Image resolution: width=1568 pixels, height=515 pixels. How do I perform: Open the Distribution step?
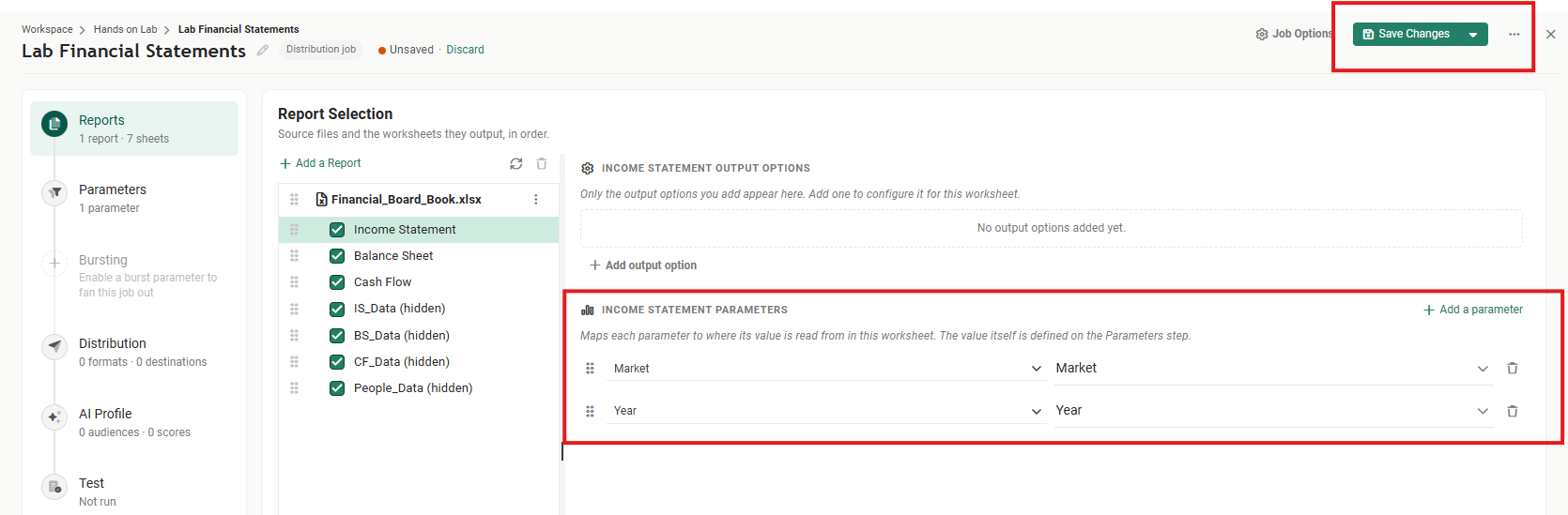coord(134,352)
